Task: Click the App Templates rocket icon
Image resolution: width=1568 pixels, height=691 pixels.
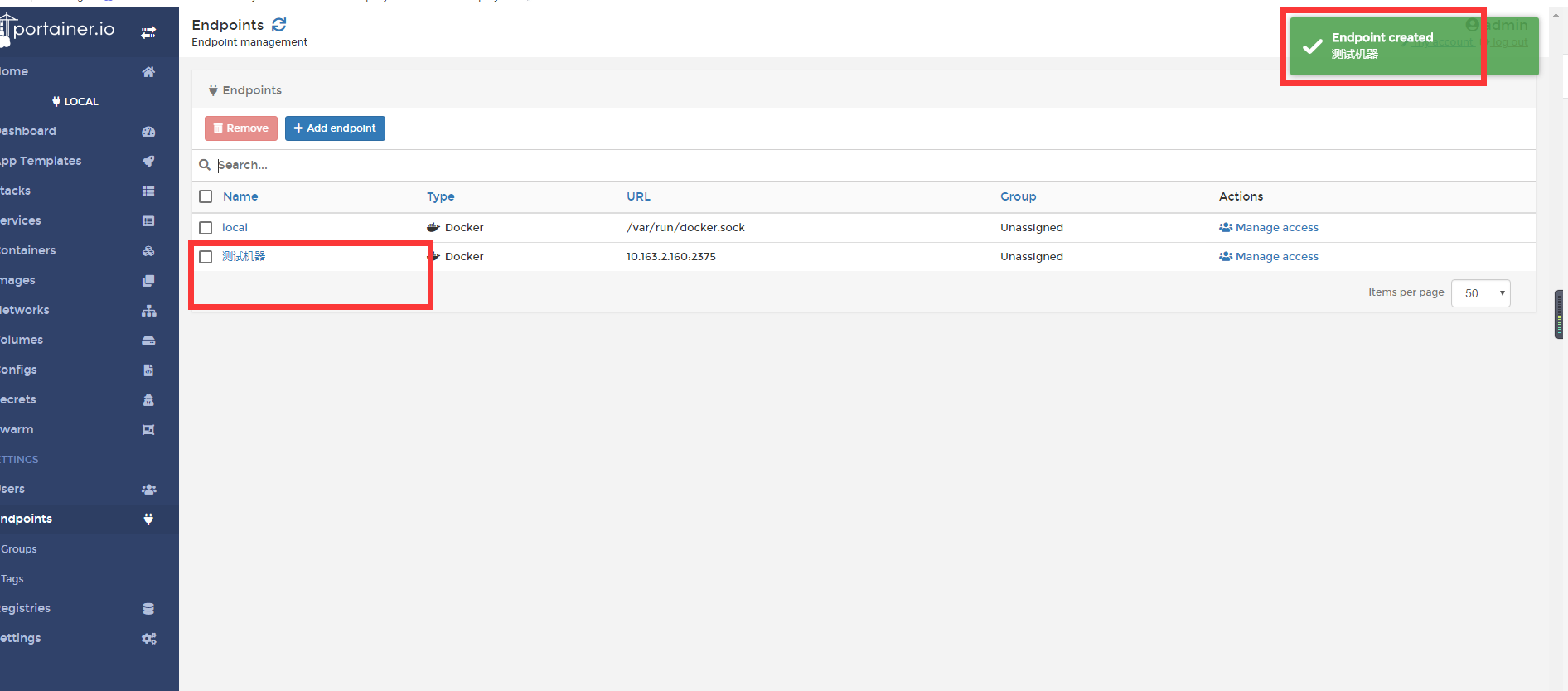Action: pos(148,162)
